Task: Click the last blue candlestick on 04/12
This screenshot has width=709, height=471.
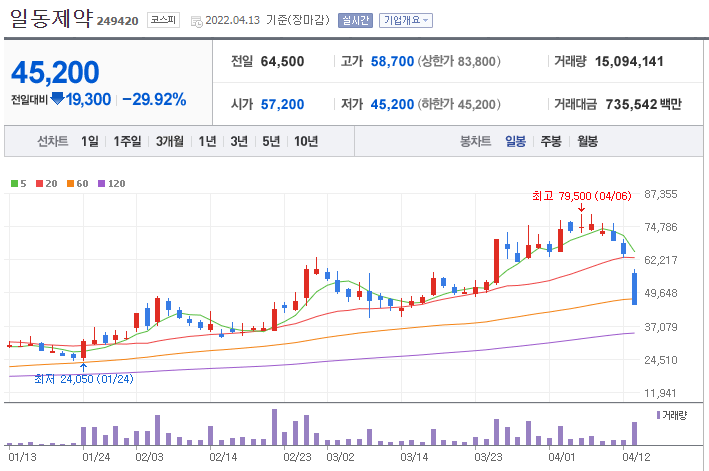Action: click(x=634, y=288)
